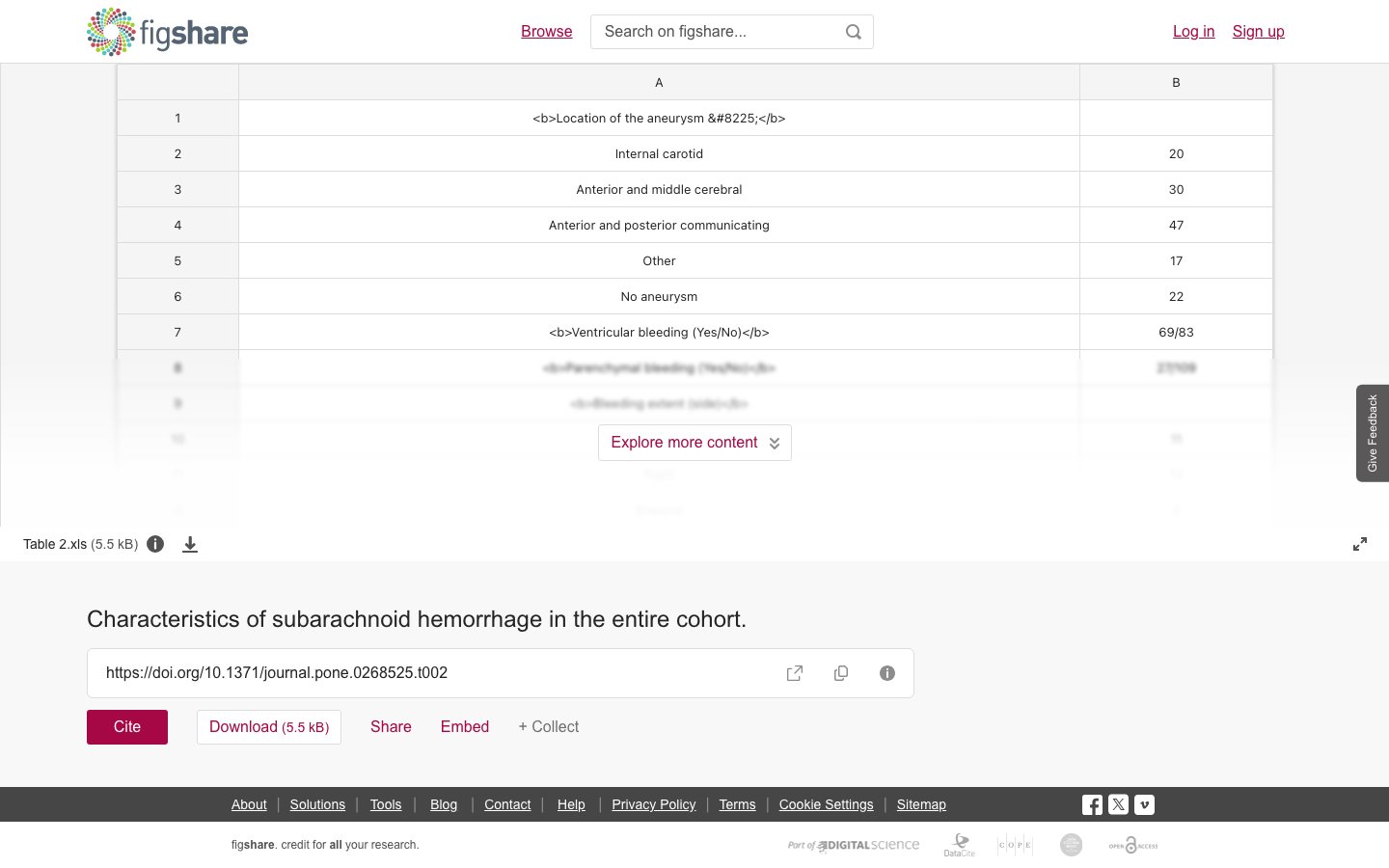Open the About footer link

(x=249, y=804)
